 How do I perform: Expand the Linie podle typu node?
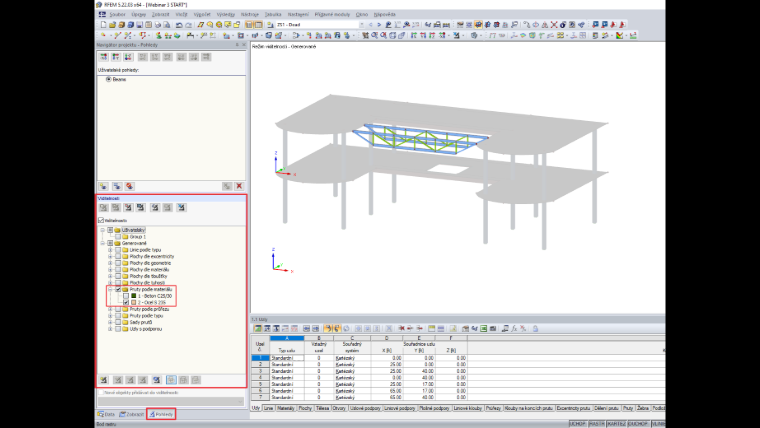110,250
